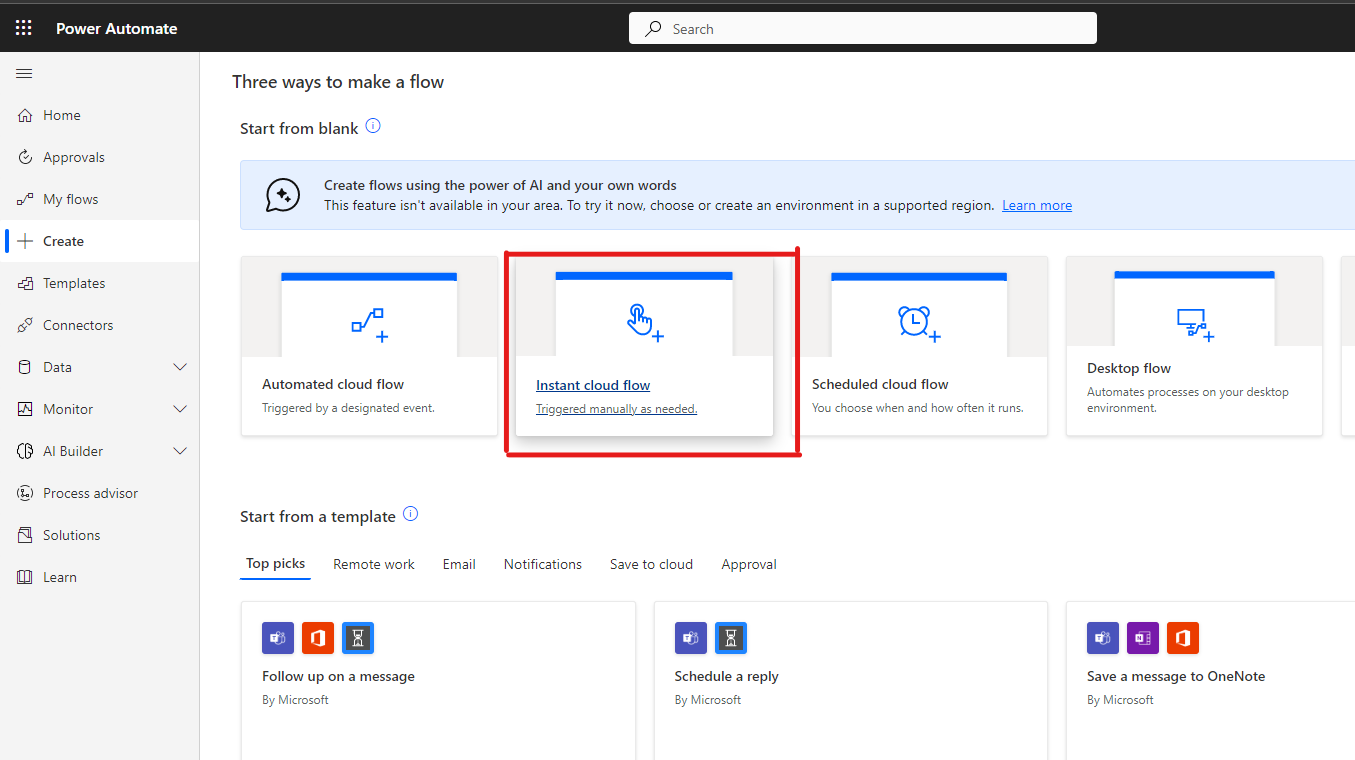Expand the Data menu chevron

[180, 367]
